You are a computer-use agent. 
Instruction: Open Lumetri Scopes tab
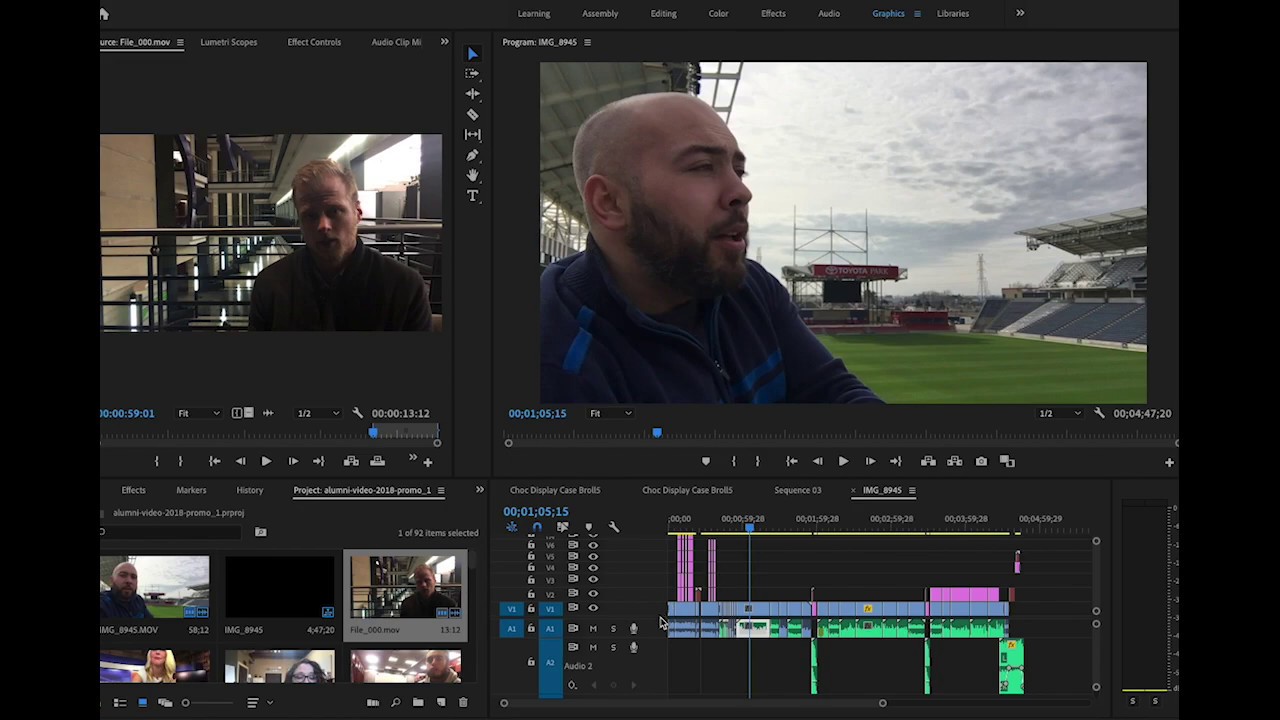229,42
